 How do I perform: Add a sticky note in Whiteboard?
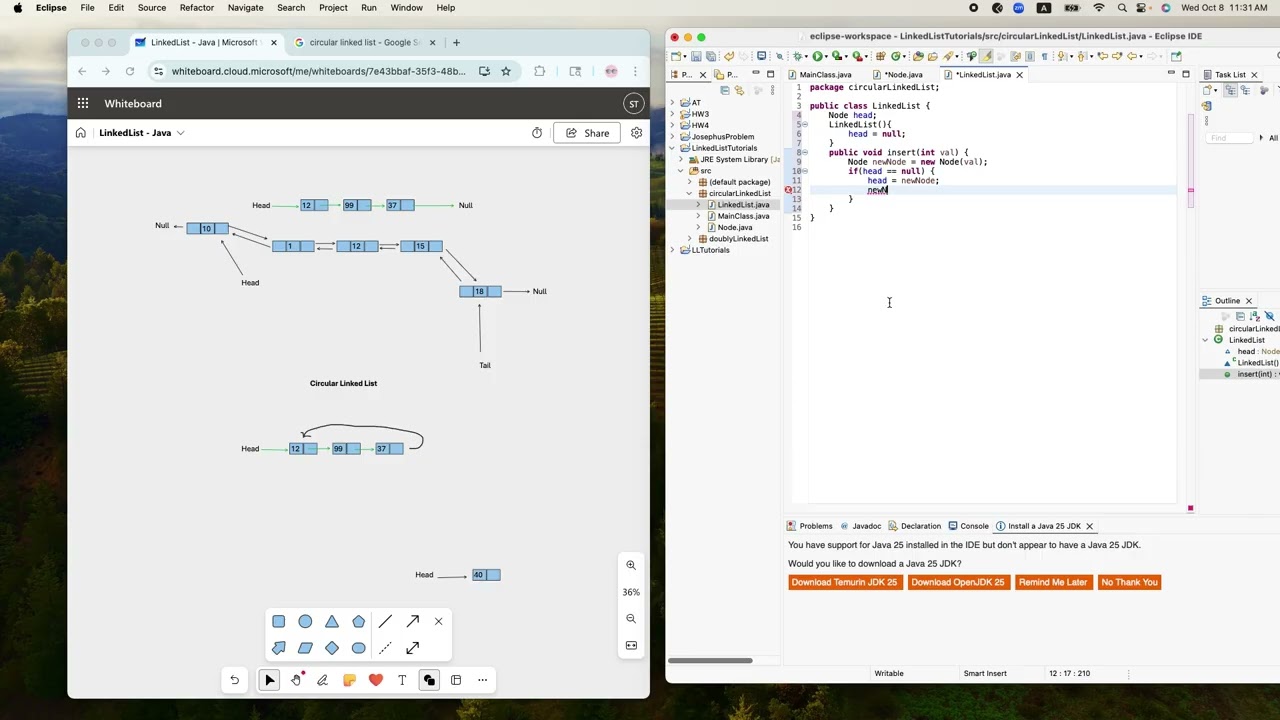click(349, 680)
